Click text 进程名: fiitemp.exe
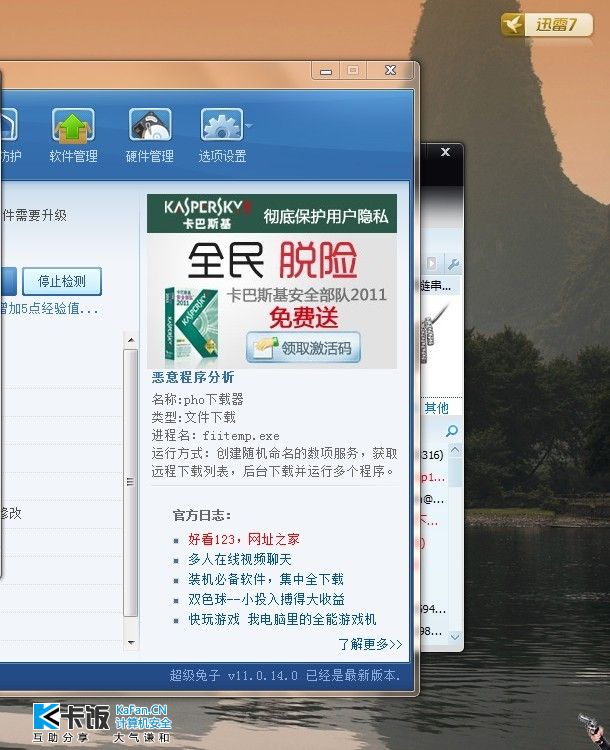The width and height of the screenshot is (610, 750). click(216, 435)
